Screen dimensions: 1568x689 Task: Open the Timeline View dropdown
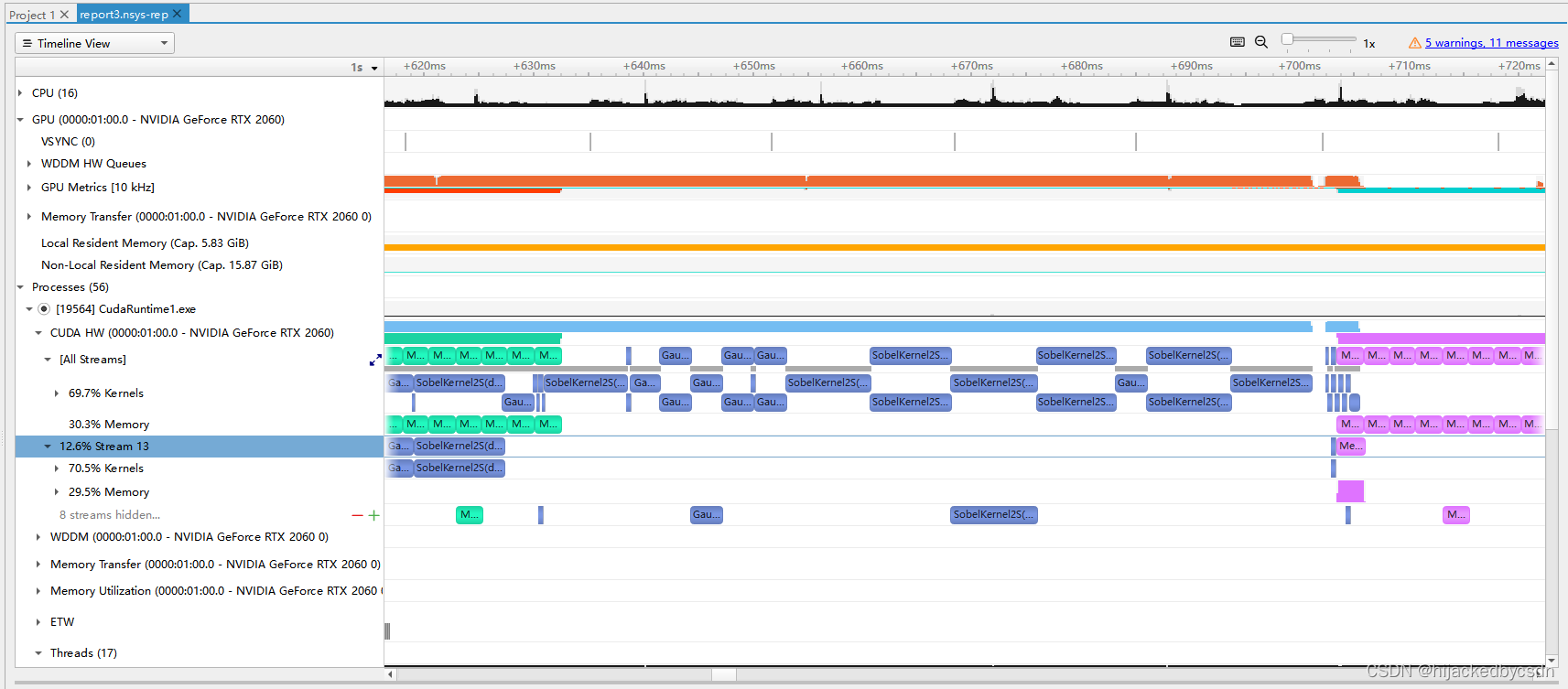pyautogui.click(x=94, y=43)
